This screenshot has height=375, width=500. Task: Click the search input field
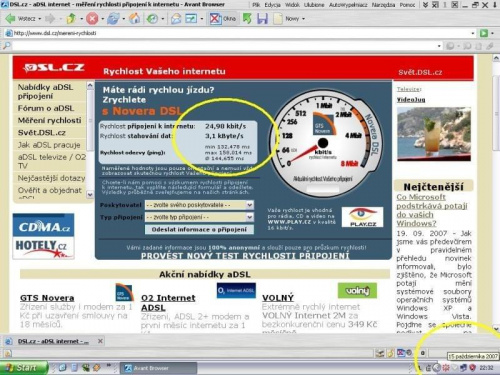point(223,46)
